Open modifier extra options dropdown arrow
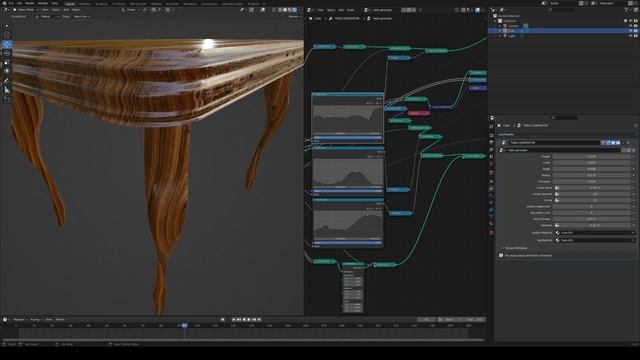Image resolution: width=640 pixels, height=360 pixels. click(623, 142)
